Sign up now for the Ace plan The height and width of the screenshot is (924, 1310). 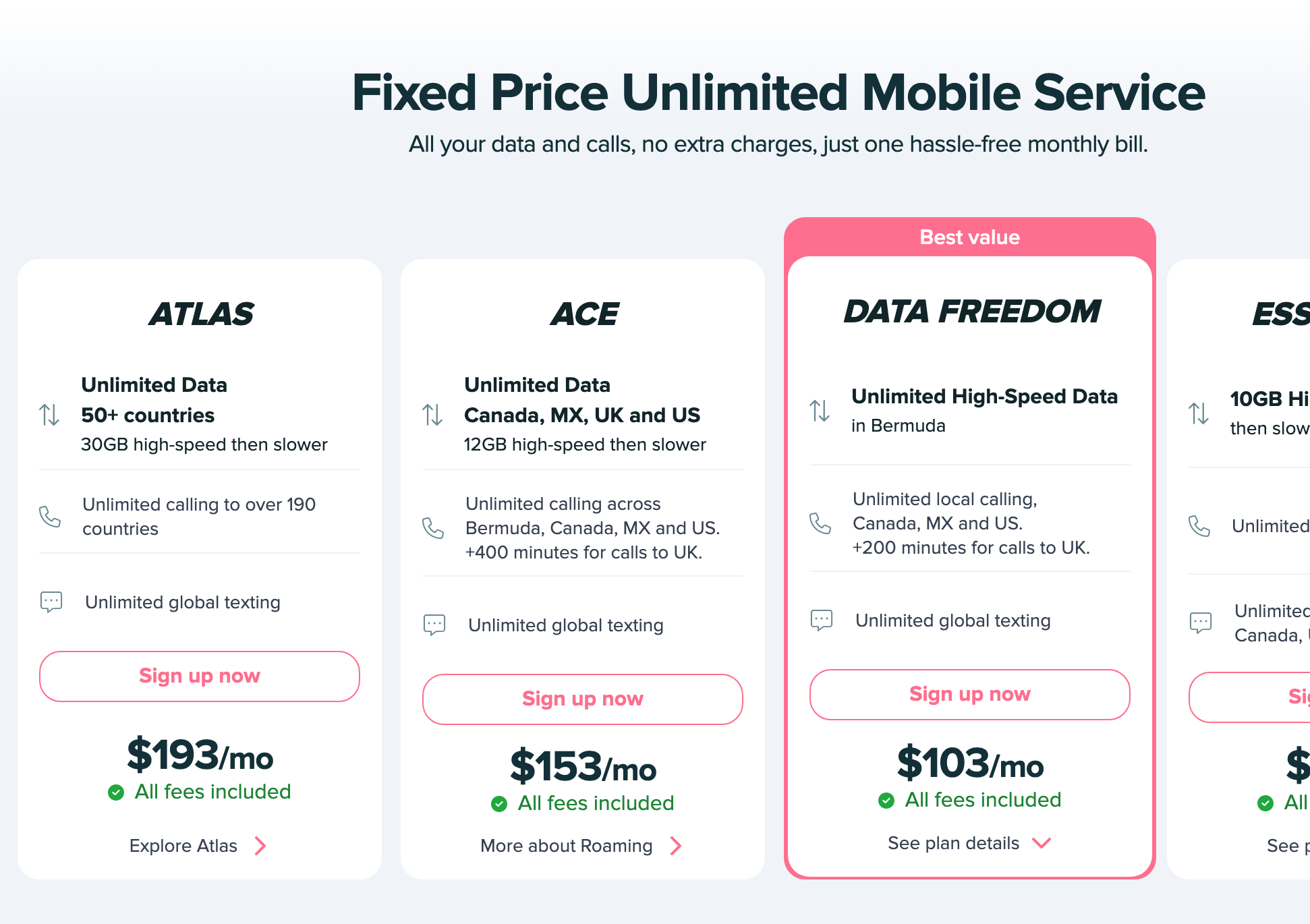tap(583, 699)
